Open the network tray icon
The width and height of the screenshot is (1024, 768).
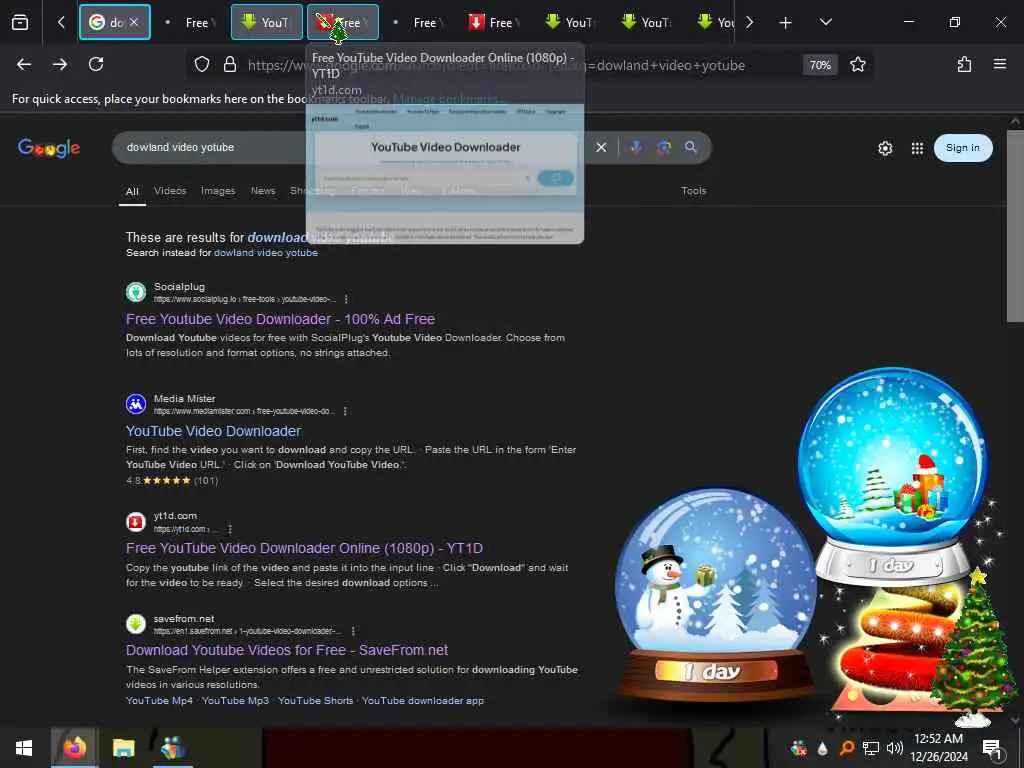(871, 748)
